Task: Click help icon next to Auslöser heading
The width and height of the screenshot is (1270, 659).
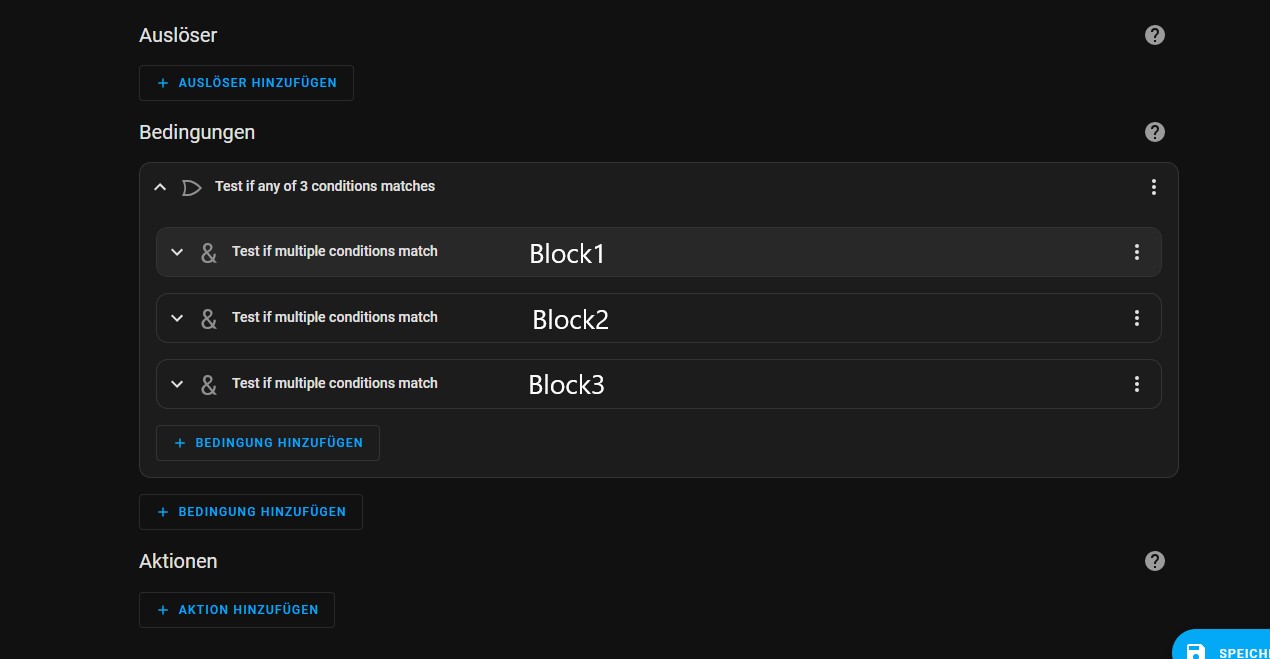Action: pos(1155,35)
